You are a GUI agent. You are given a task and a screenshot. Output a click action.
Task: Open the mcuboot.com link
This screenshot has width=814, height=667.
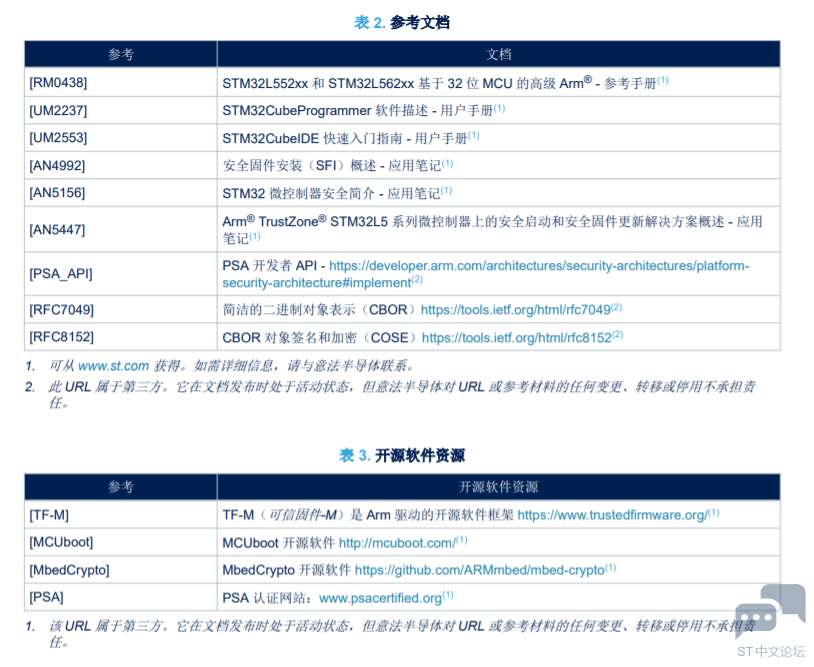tap(397, 543)
